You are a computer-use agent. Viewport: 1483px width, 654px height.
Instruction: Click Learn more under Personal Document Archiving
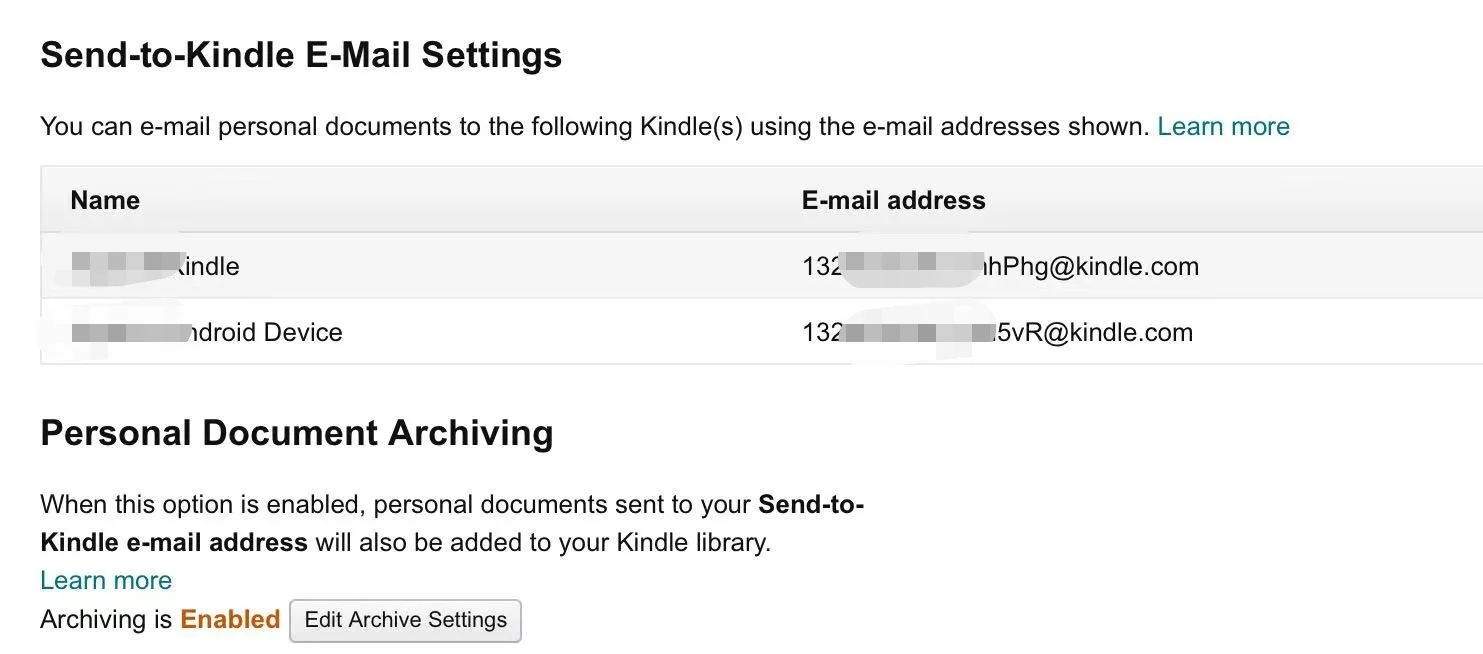pos(106,581)
